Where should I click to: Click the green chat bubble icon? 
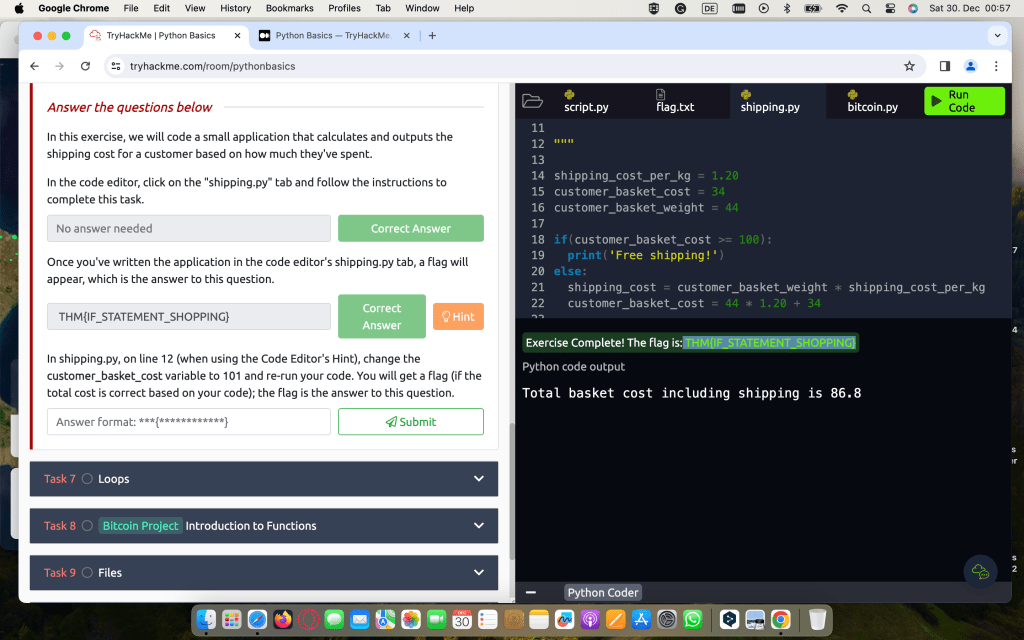click(x=980, y=571)
